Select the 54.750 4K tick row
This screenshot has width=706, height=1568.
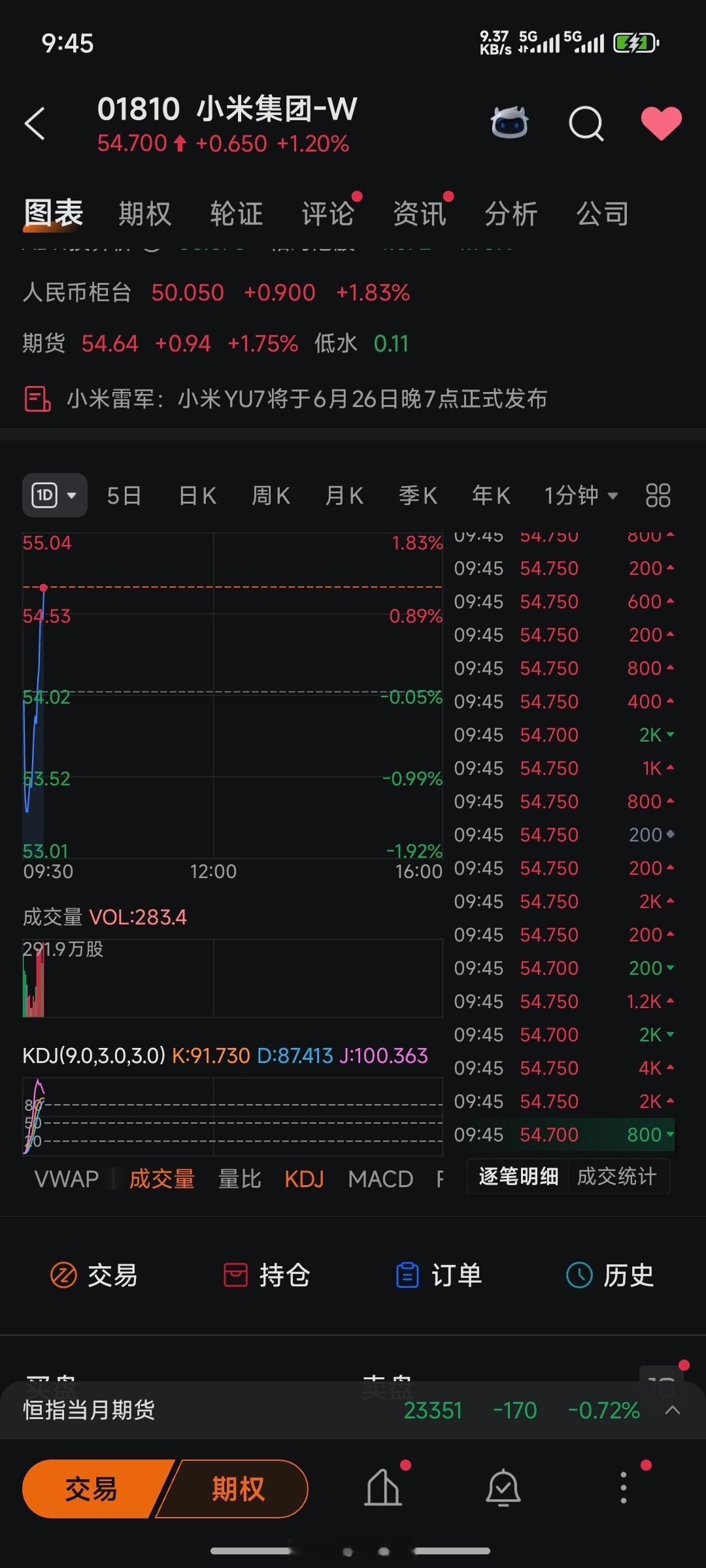[x=564, y=1068]
